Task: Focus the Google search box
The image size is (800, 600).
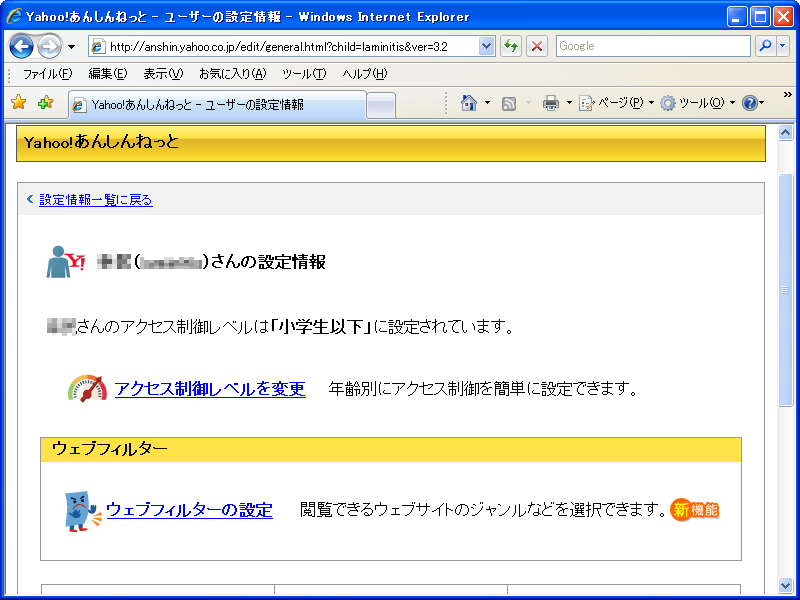Action: pos(653,46)
